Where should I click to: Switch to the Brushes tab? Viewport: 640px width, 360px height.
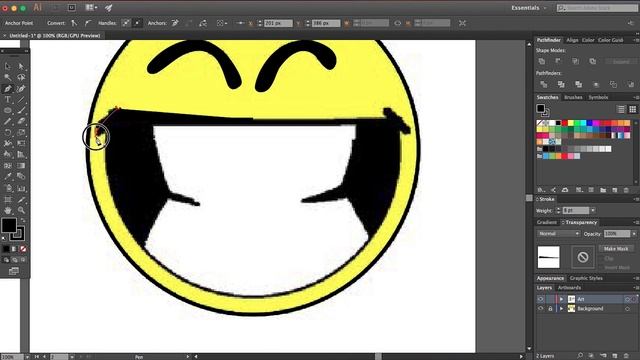point(573,98)
